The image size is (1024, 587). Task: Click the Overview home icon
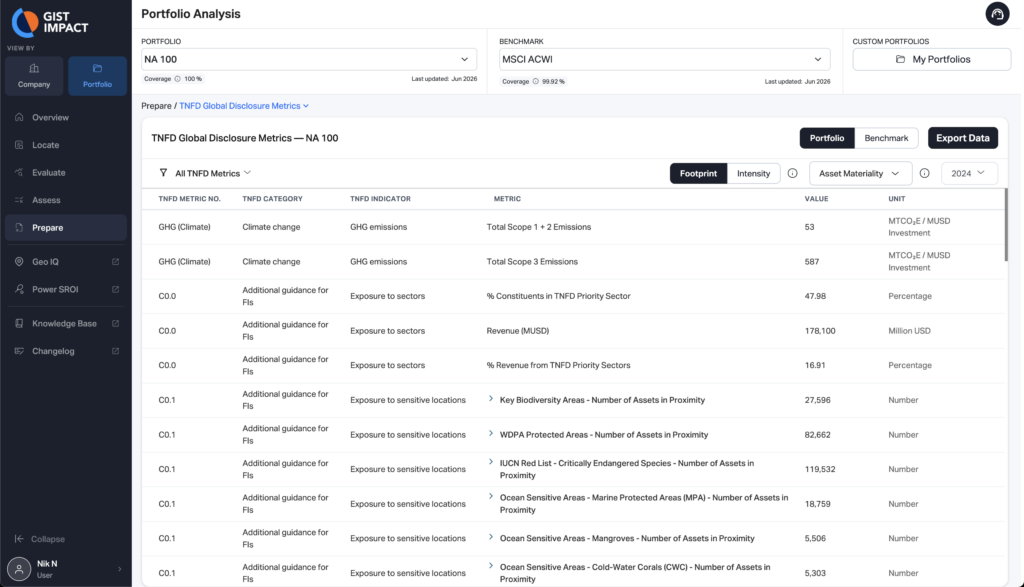tap(19, 118)
